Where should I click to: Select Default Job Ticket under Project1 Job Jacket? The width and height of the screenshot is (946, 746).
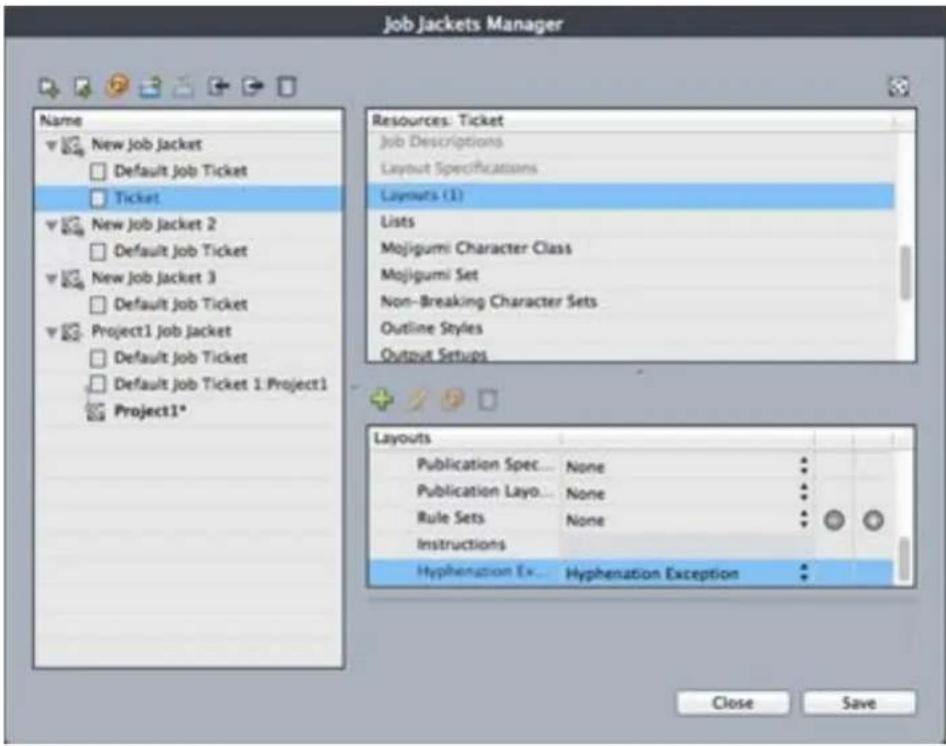(181, 358)
